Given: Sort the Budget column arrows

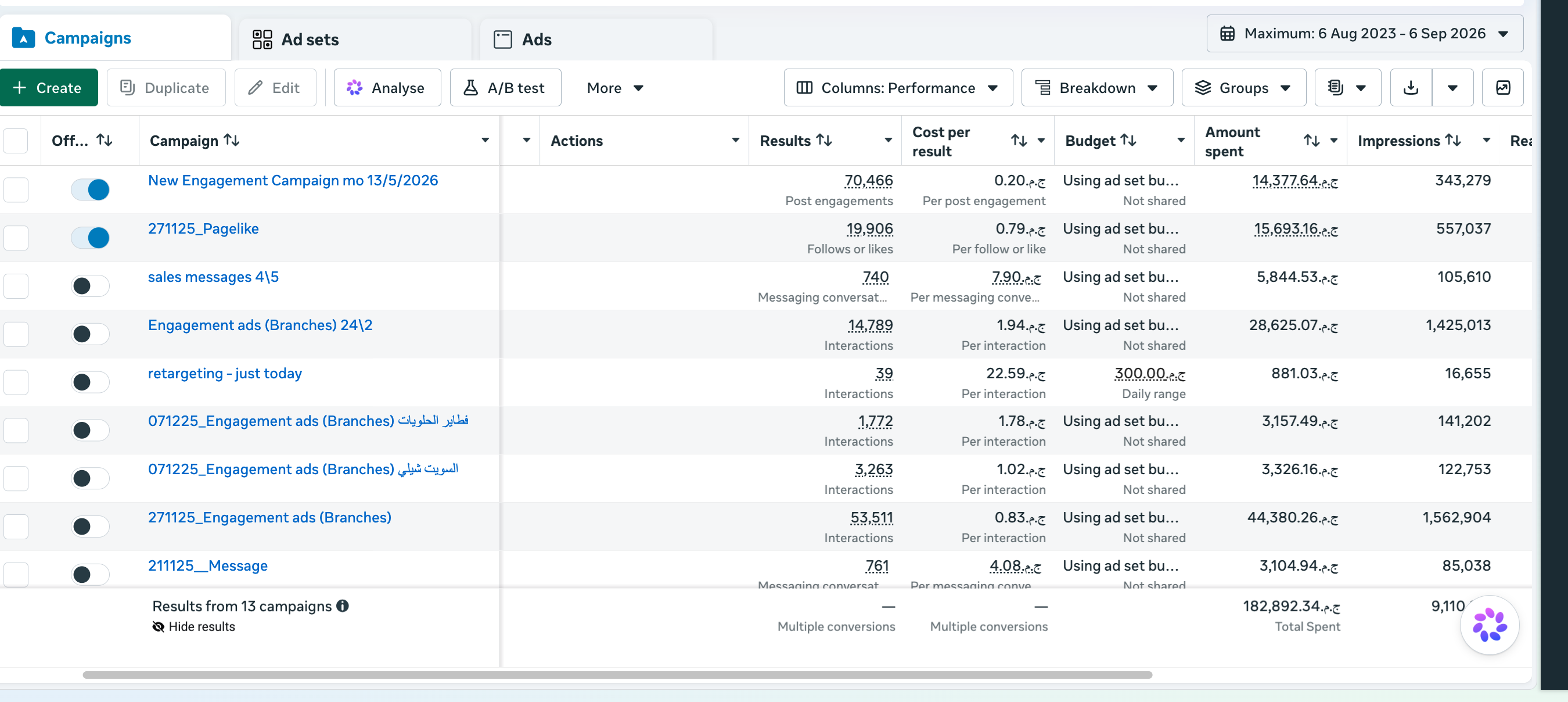Looking at the screenshot, I should coord(1128,140).
